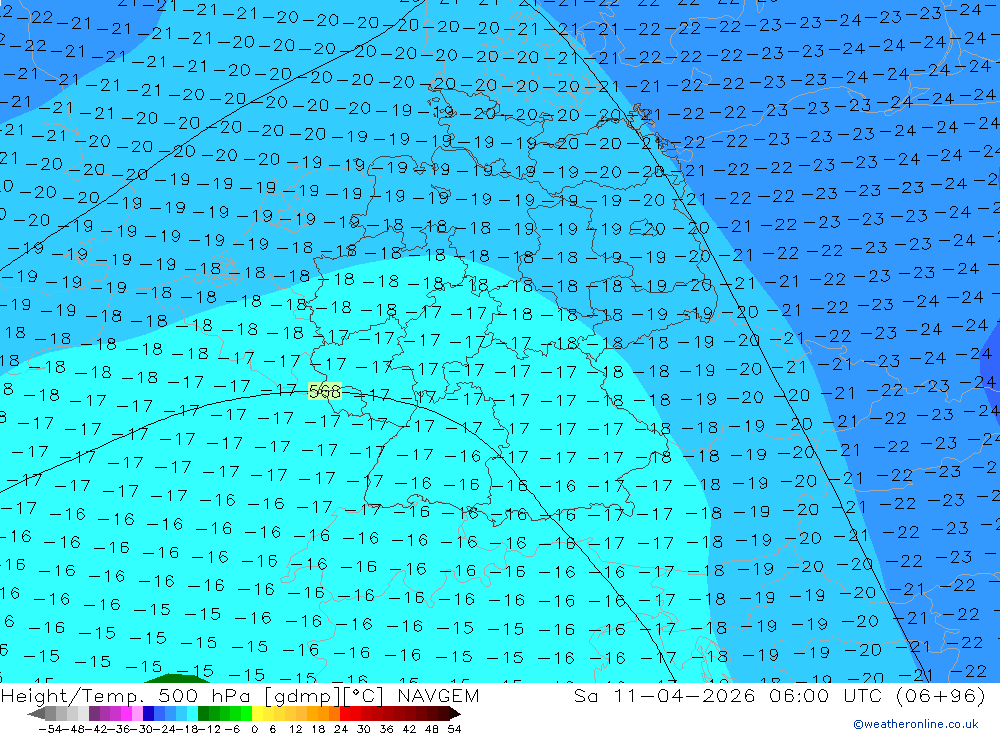The height and width of the screenshot is (733, 1000).
Task: Click the 24 label under the color scale
Action: pyautogui.click(x=341, y=729)
